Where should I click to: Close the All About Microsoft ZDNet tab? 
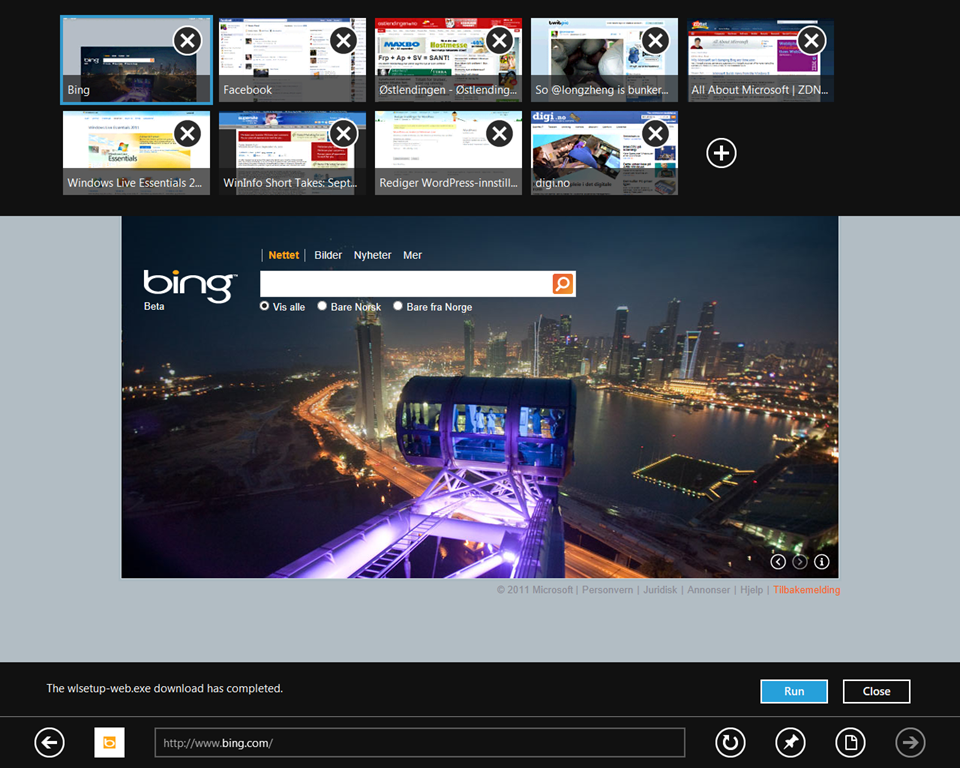(x=811, y=41)
